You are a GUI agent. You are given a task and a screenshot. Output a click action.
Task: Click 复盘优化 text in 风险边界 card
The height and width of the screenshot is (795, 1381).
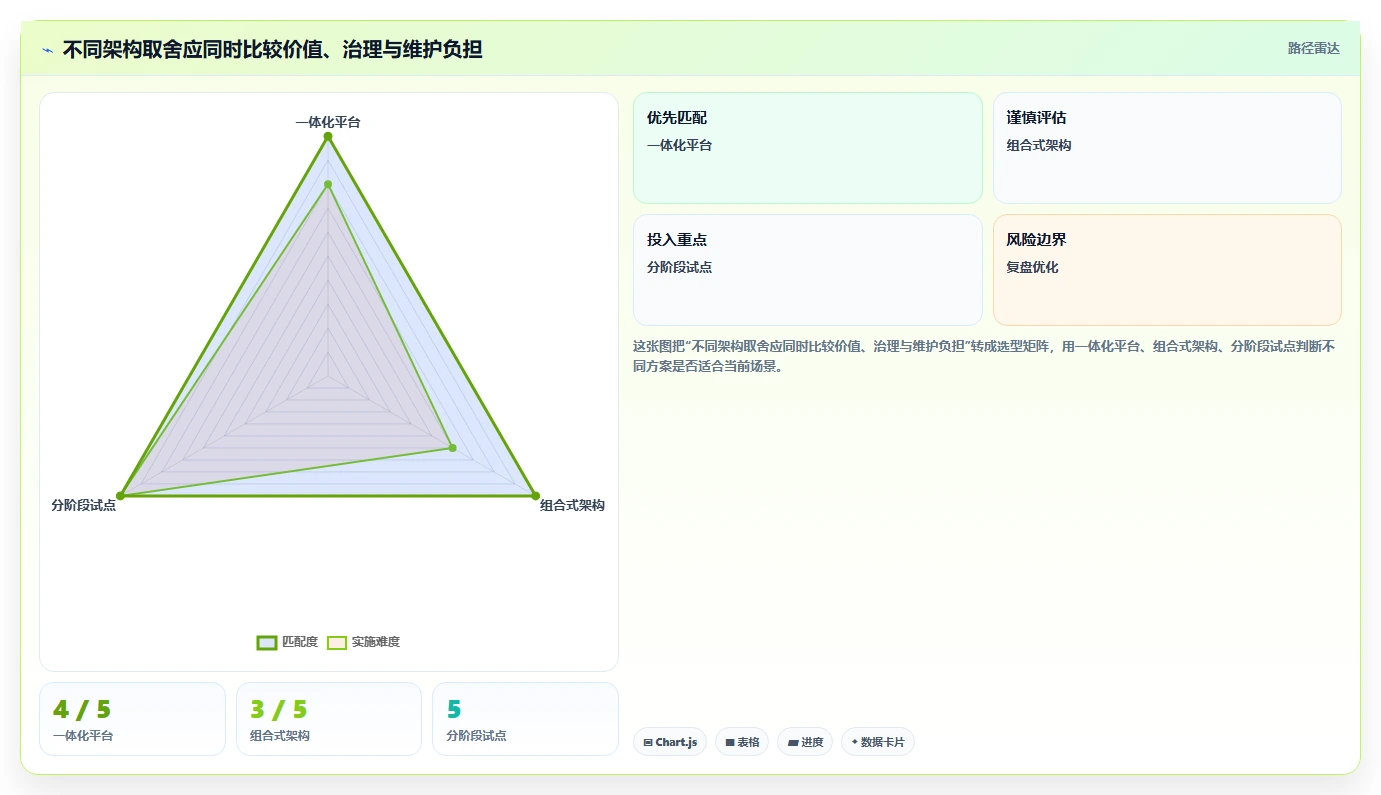coord(1032,267)
